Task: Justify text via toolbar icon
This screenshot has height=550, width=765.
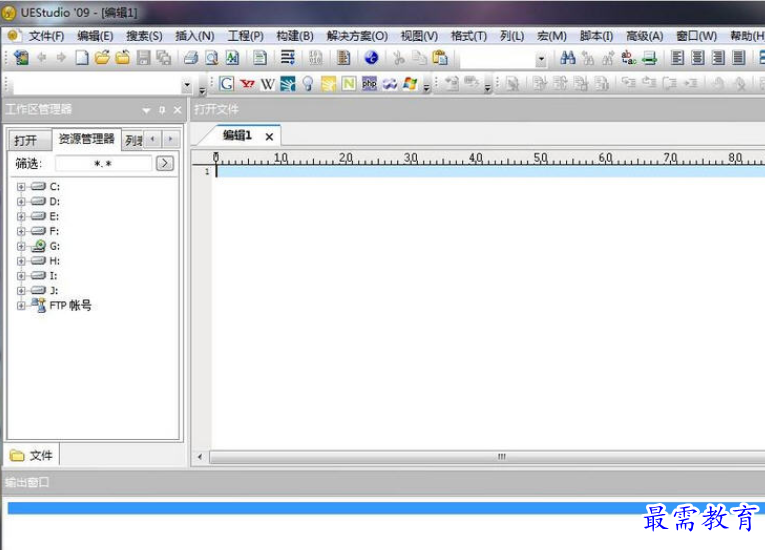Action: (739, 58)
